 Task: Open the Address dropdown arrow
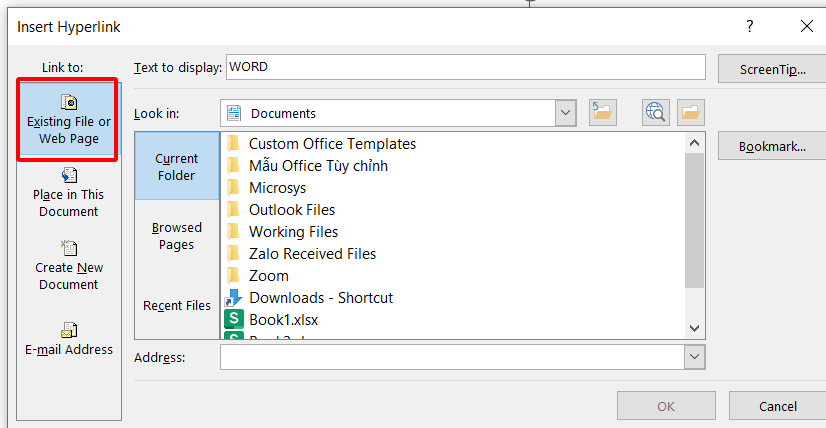tap(695, 357)
